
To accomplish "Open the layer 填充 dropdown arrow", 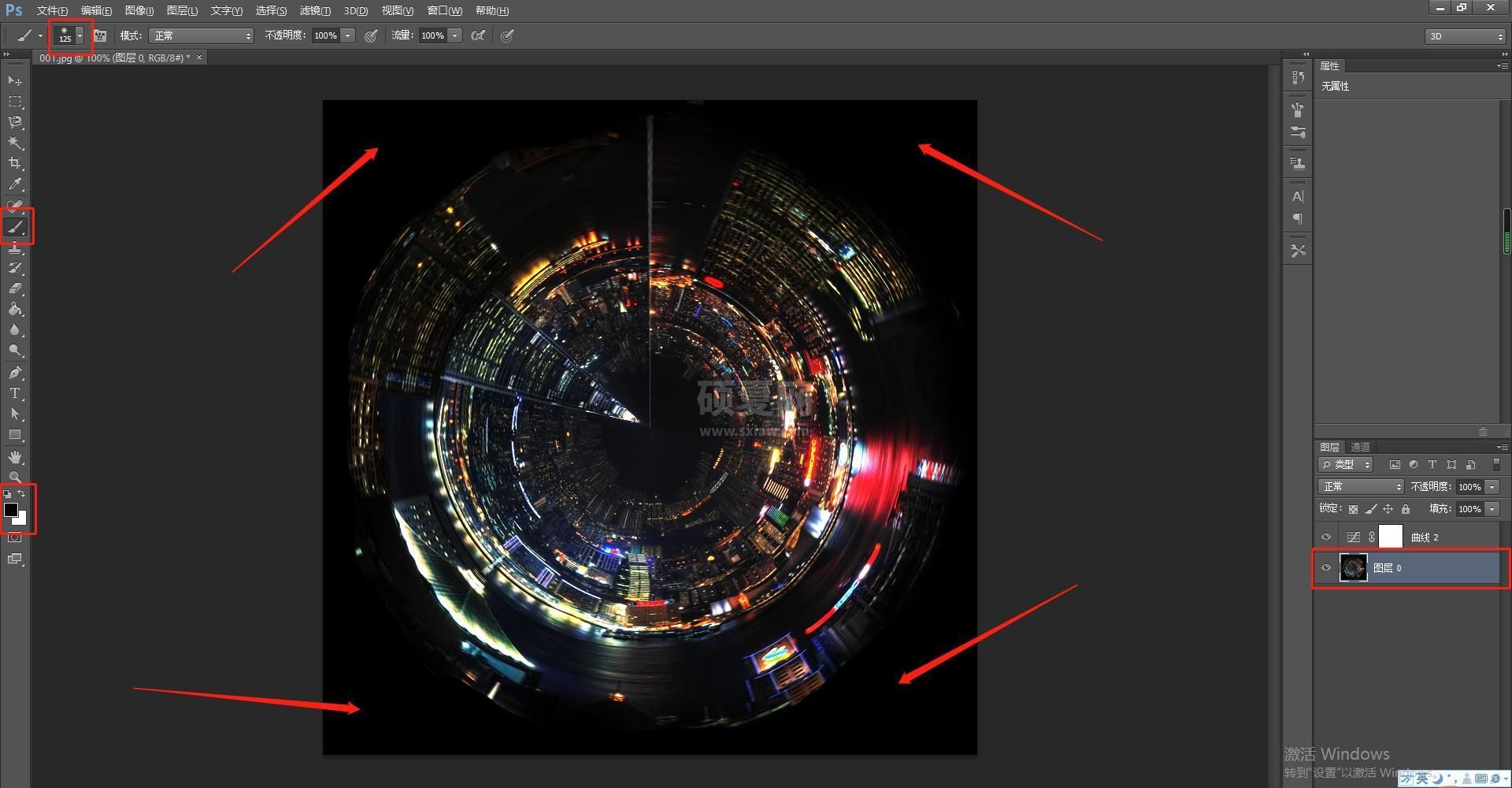I will pos(1492,509).
